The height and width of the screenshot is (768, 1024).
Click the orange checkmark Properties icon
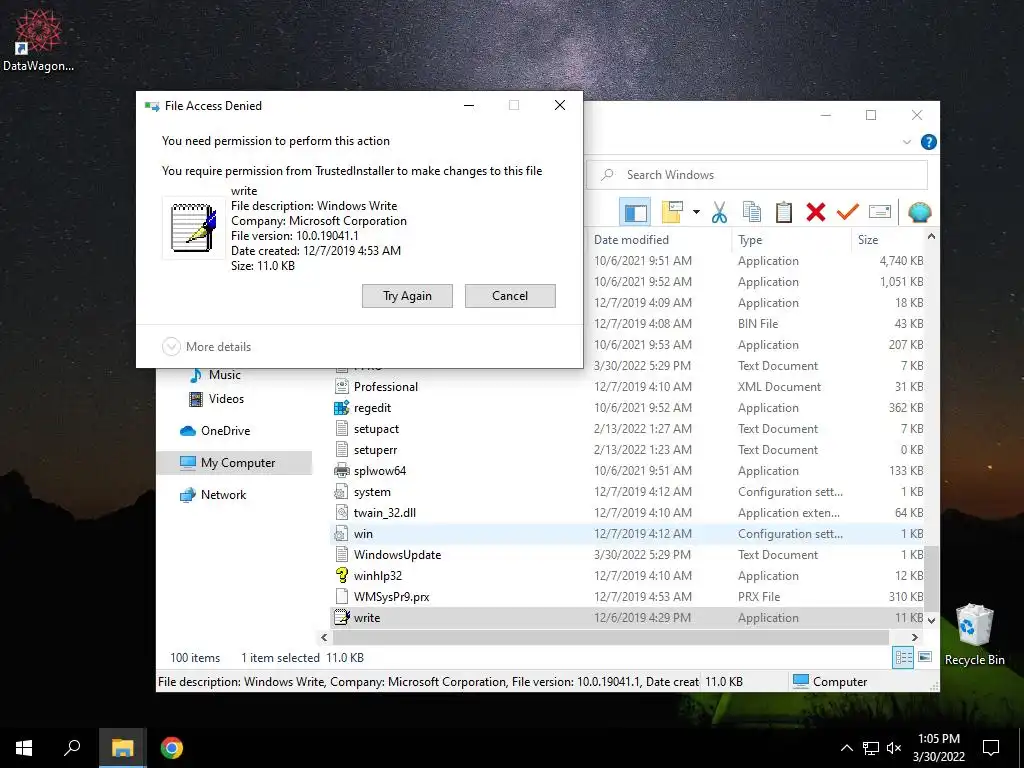(848, 212)
